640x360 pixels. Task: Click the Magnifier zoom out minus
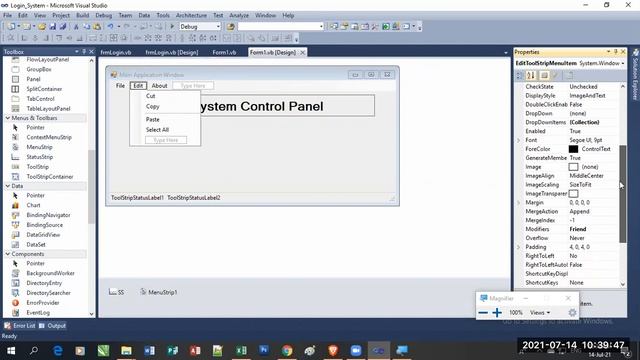(483, 313)
